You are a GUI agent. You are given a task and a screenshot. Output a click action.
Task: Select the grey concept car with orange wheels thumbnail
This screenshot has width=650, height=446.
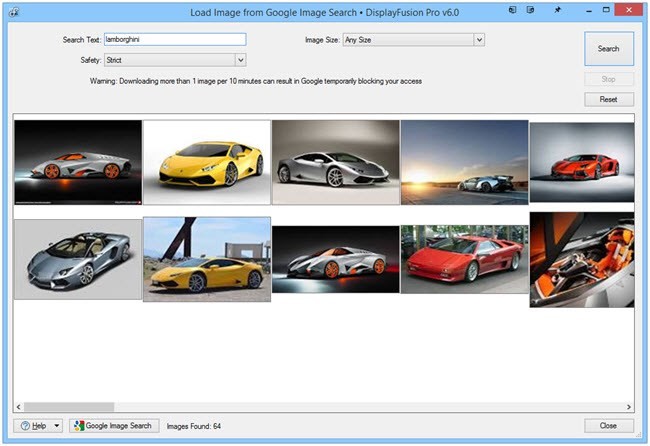(78, 162)
